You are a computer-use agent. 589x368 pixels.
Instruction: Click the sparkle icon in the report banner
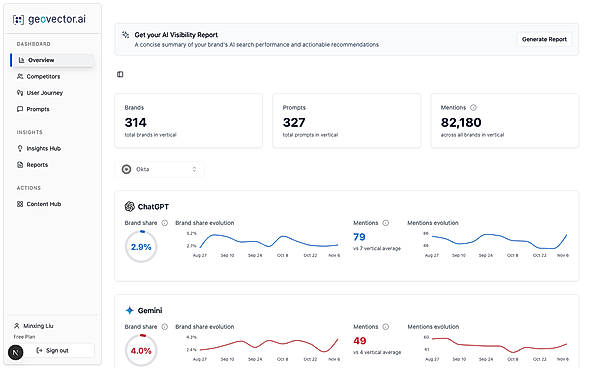click(125, 35)
